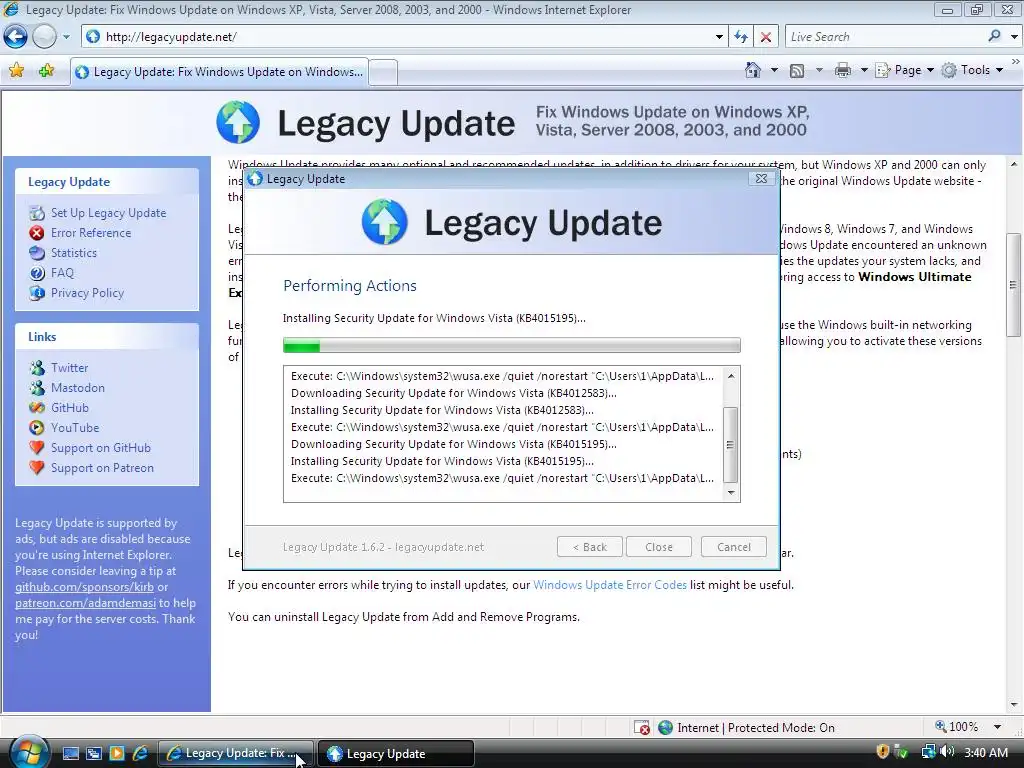Select log line Downloading KB4015195
1024x768 pixels.
pos(453,444)
